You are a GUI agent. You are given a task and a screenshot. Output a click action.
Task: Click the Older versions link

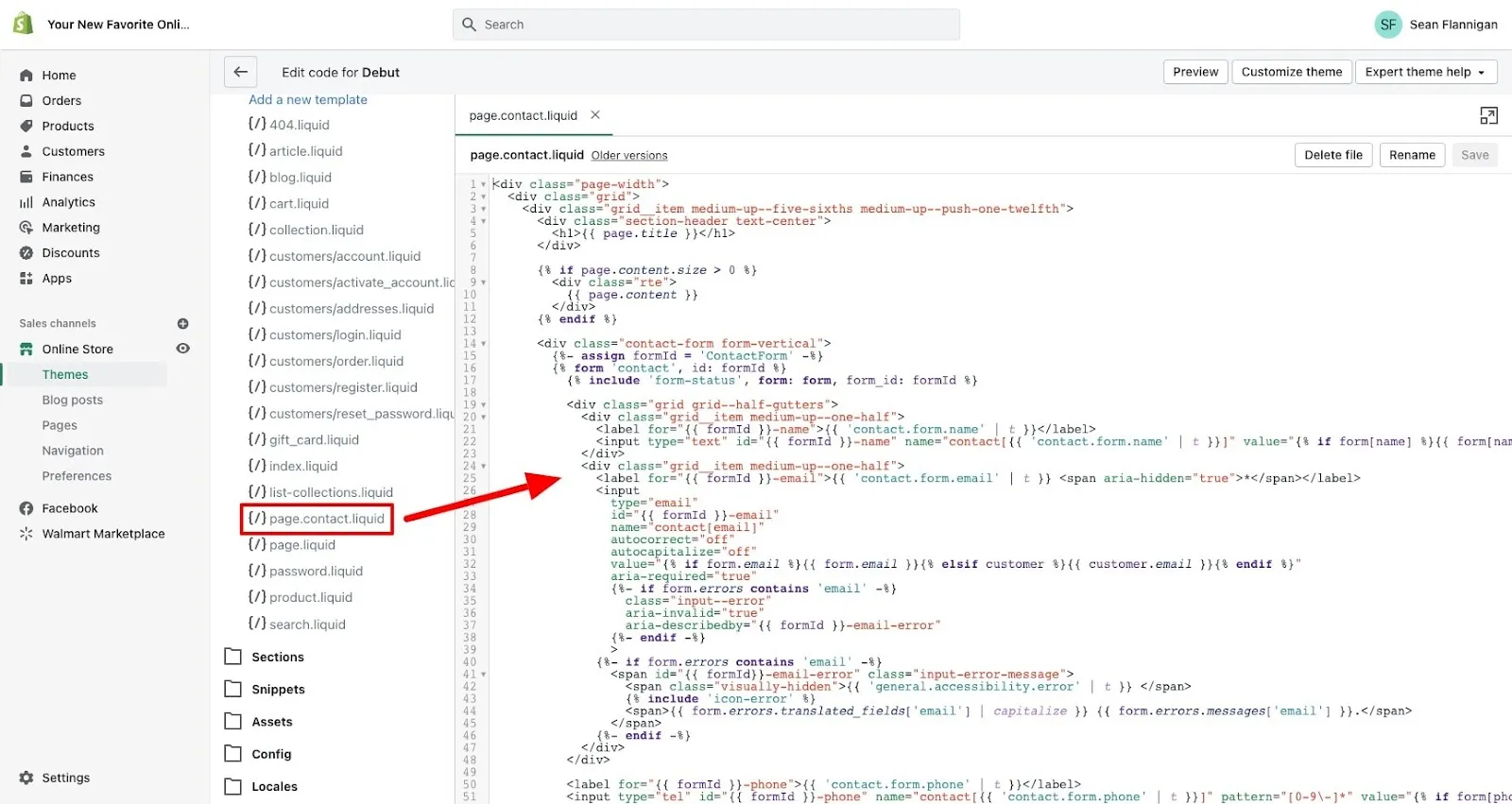tap(629, 156)
